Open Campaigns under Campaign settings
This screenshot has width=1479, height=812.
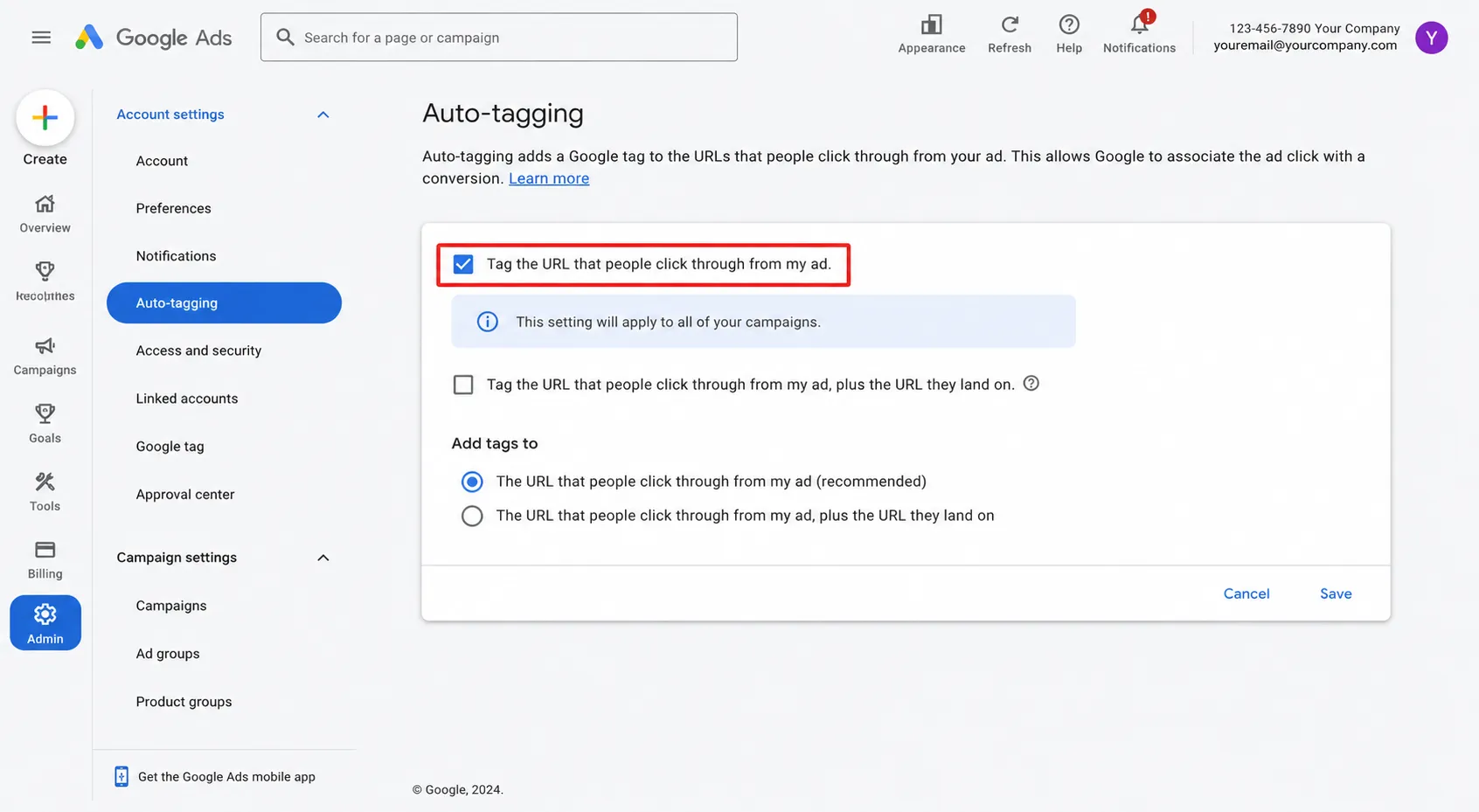(x=171, y=606)
